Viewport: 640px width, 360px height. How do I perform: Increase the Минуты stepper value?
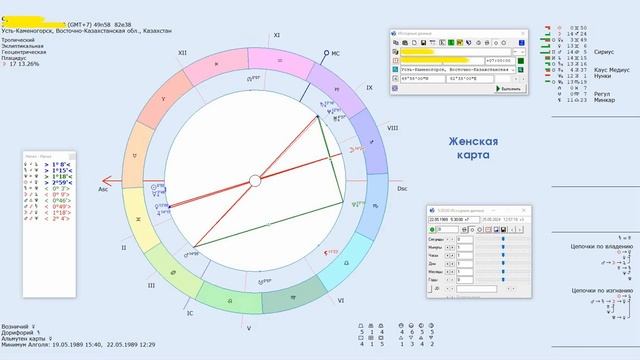click(x=452, y=247)
